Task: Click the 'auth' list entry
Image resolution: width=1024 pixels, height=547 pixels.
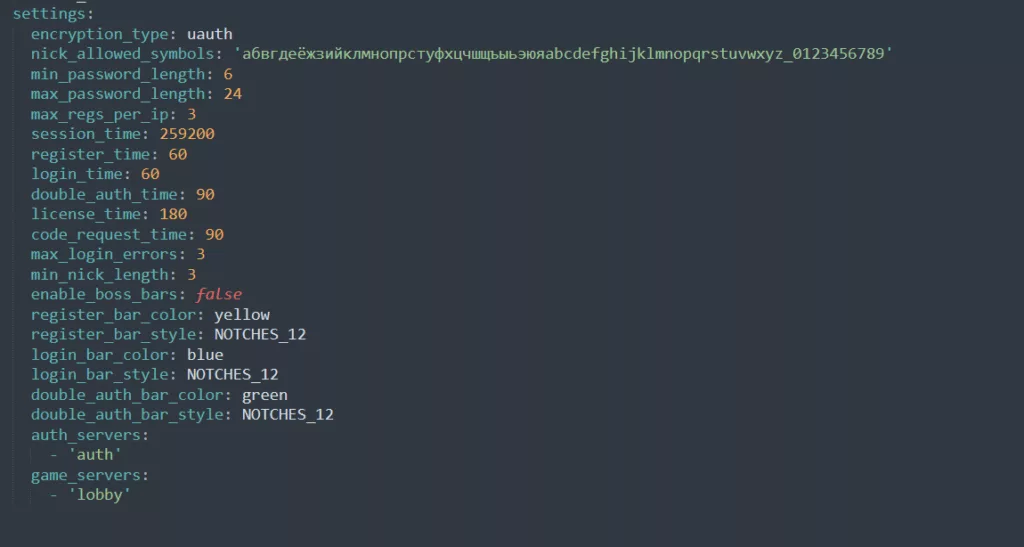Action: 95,454
